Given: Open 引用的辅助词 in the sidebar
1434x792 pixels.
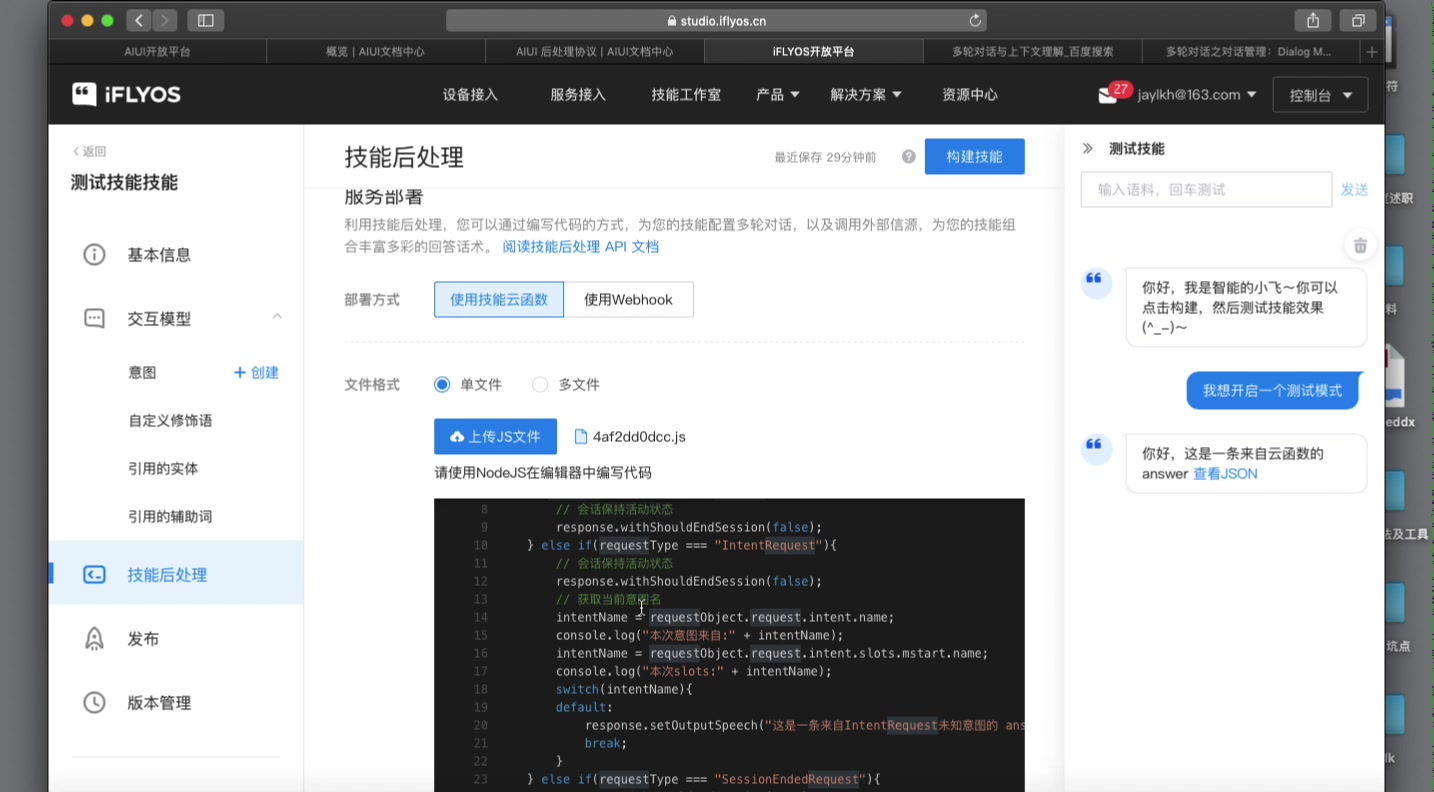Looking at the screenshot, I should (170, 517).
